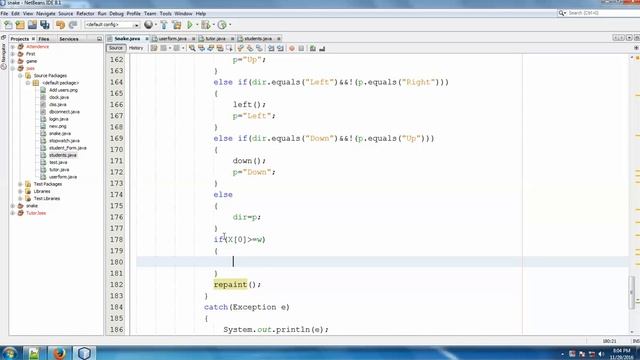Build Project hammer icon
The image size is (640, 360).
click(164, 25)
